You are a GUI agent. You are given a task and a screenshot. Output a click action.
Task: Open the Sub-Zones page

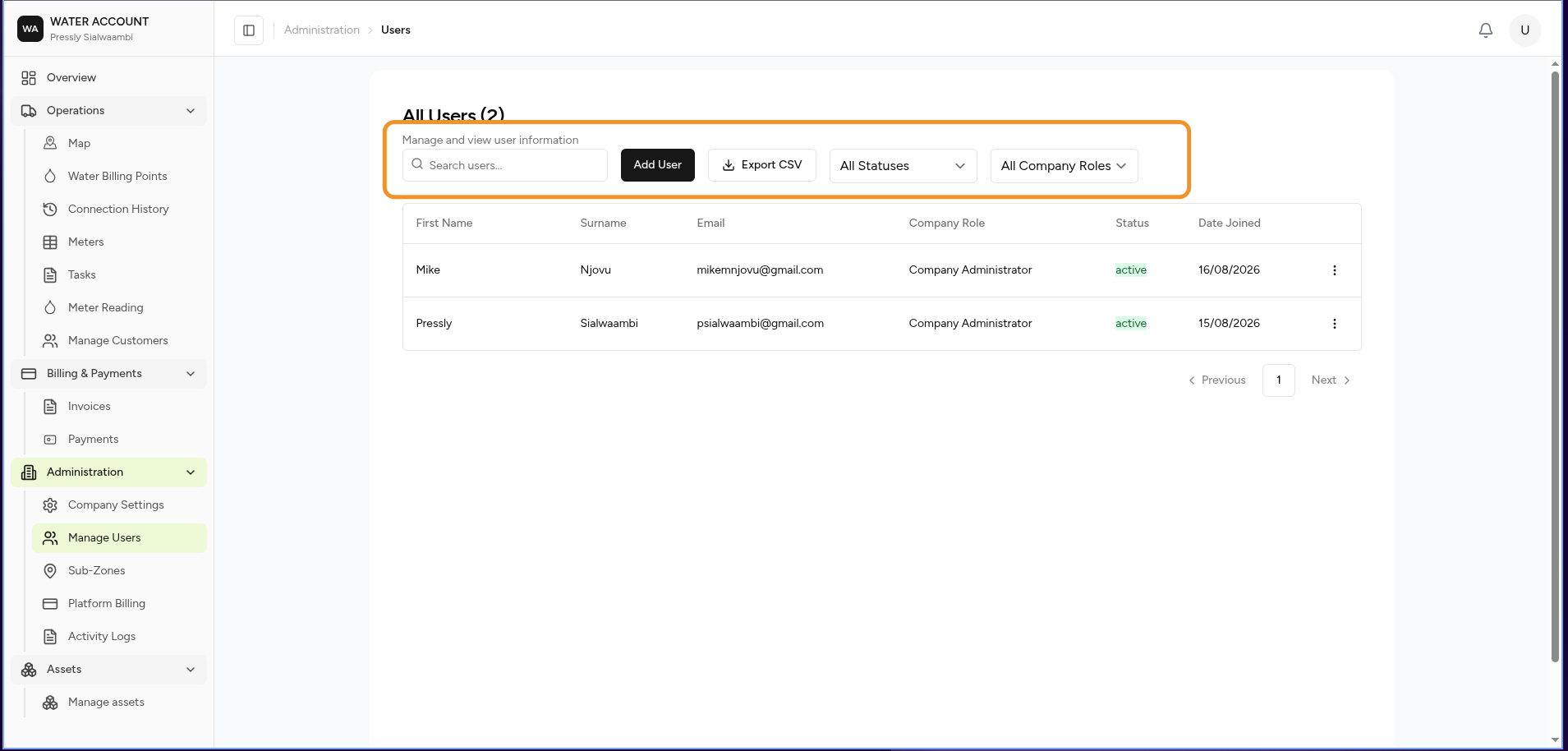(x=119, y=570)
